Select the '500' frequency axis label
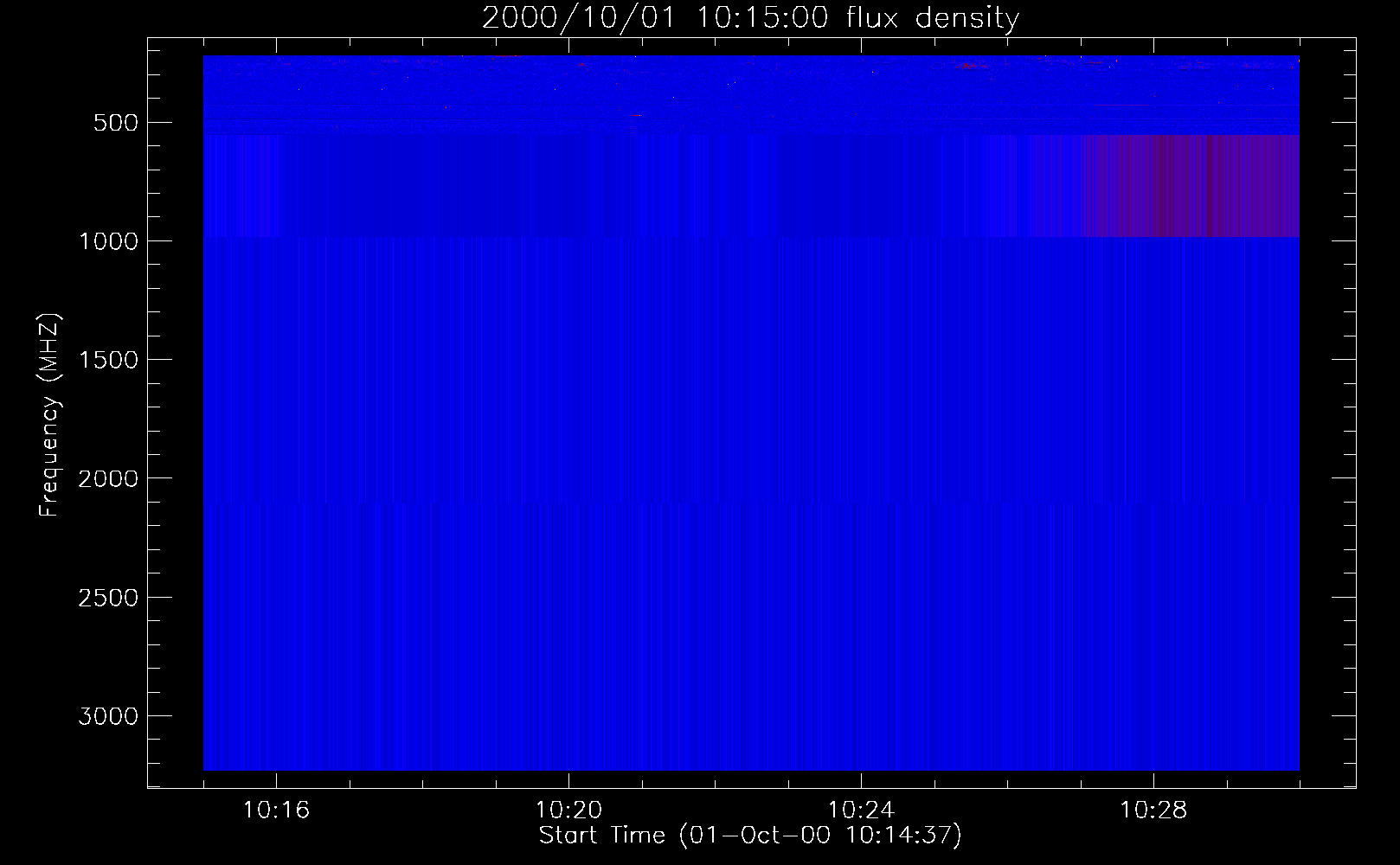This screenshot has height=865, width=1400. [x=116, y=123]
